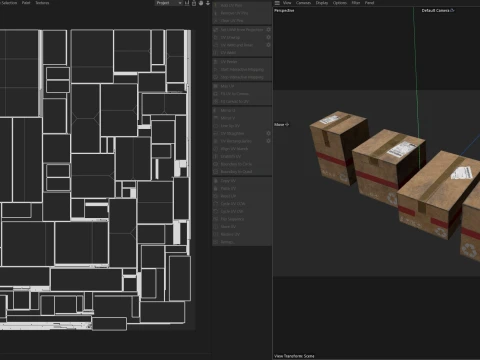The image size is (480, 360).
Task: Open the UV Unwrap gear options
Action: (268, 37)
